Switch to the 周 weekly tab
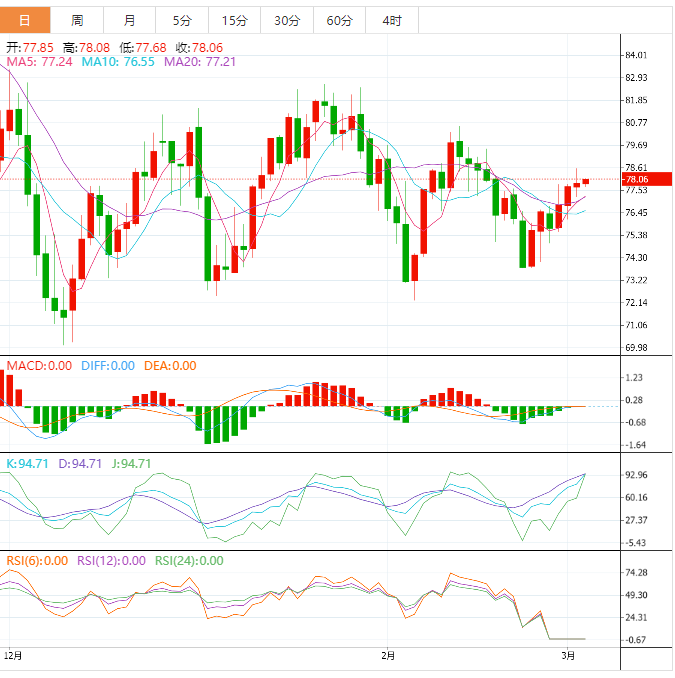The image size is (675, 678). pos(78,20)
